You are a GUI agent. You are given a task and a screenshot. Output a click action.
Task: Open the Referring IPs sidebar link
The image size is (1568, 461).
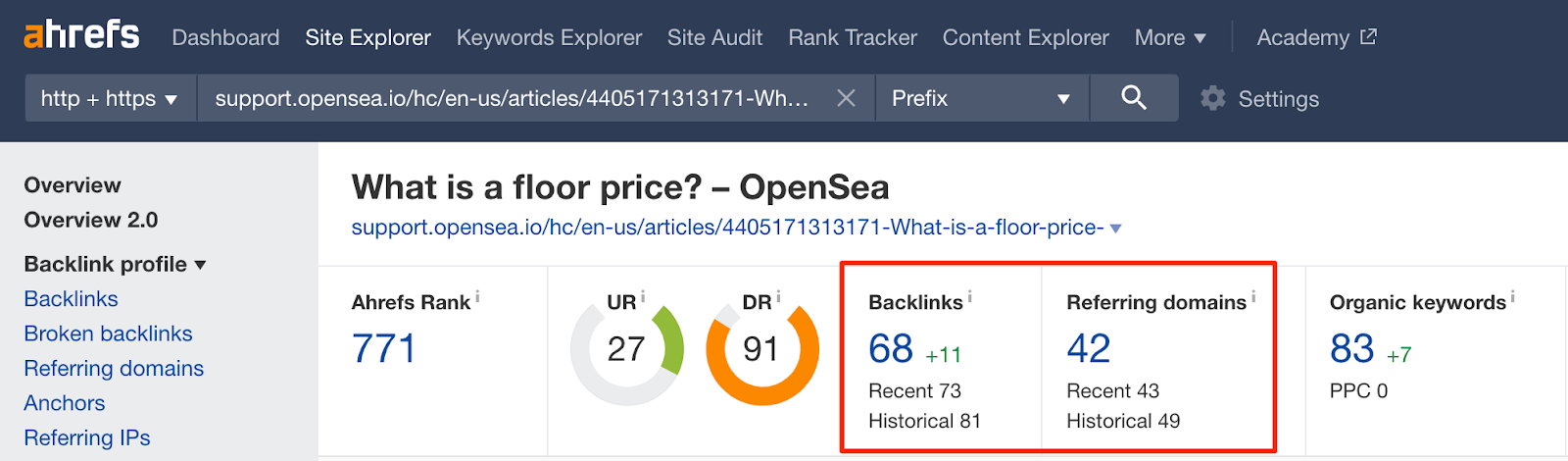coord(87,437)
